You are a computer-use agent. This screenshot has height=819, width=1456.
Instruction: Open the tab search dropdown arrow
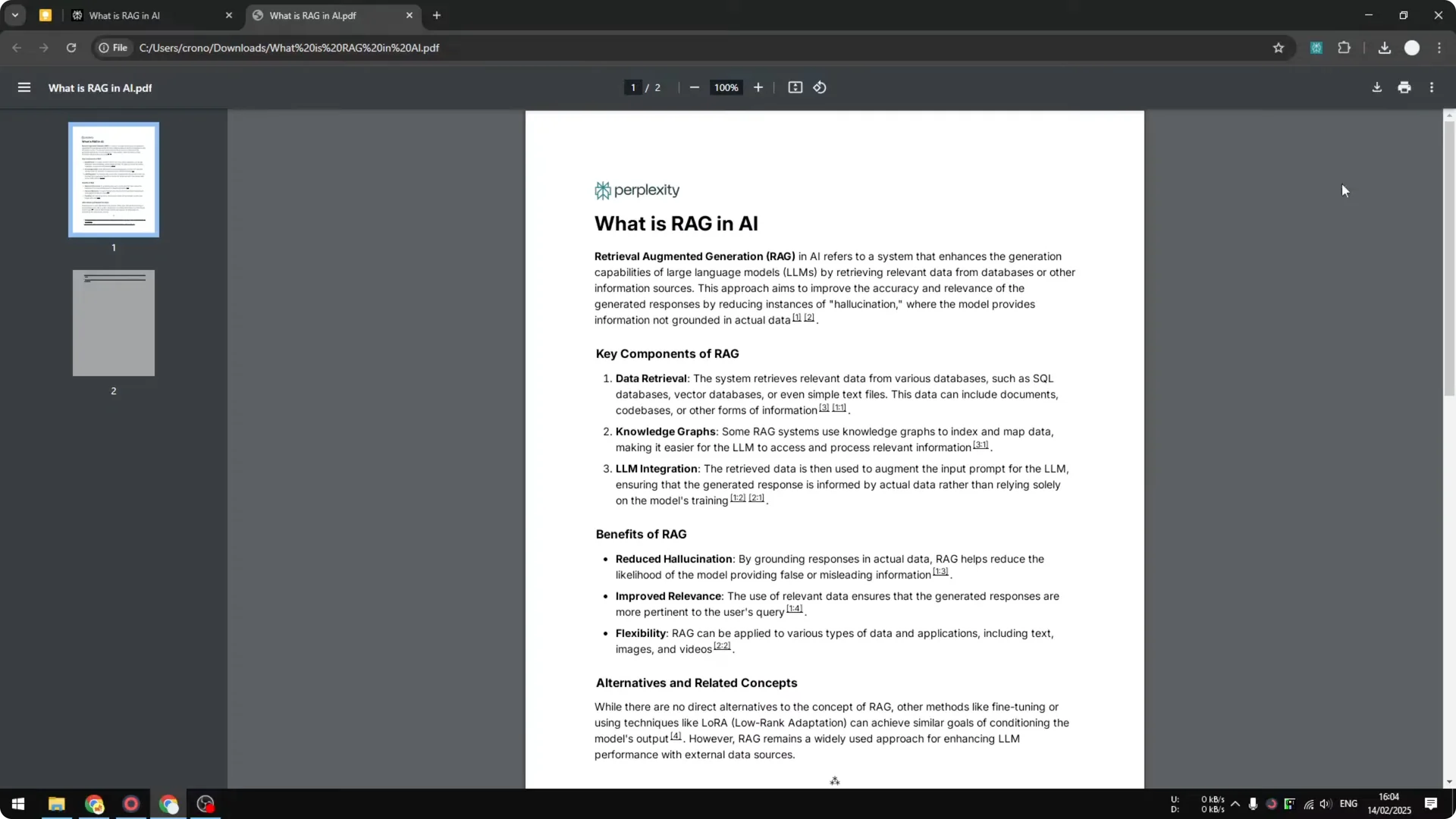point(14,15)
